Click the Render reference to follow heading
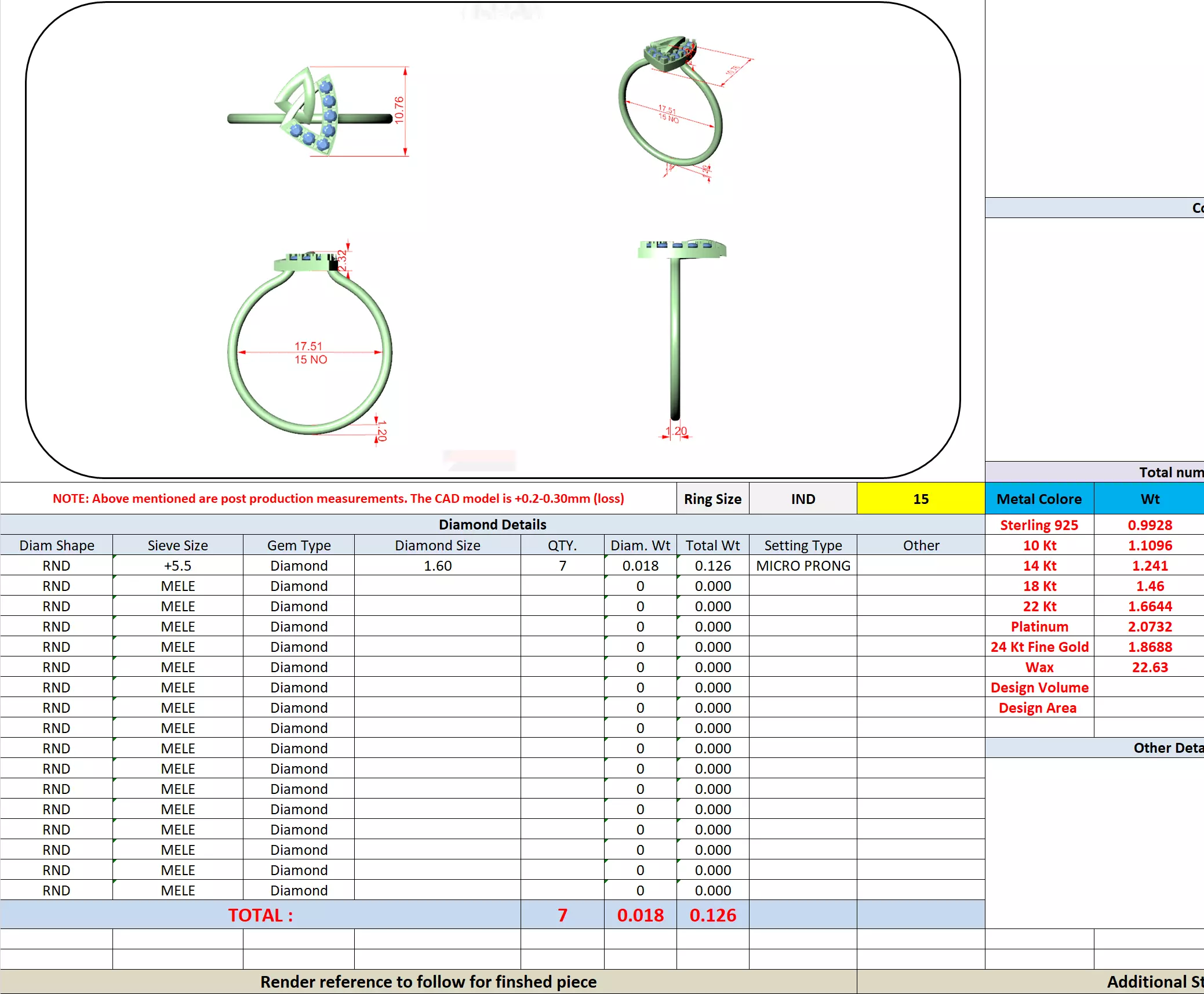Image resolution: width=1204 pixels, height=994 pixels. click(x=428, y=981)
